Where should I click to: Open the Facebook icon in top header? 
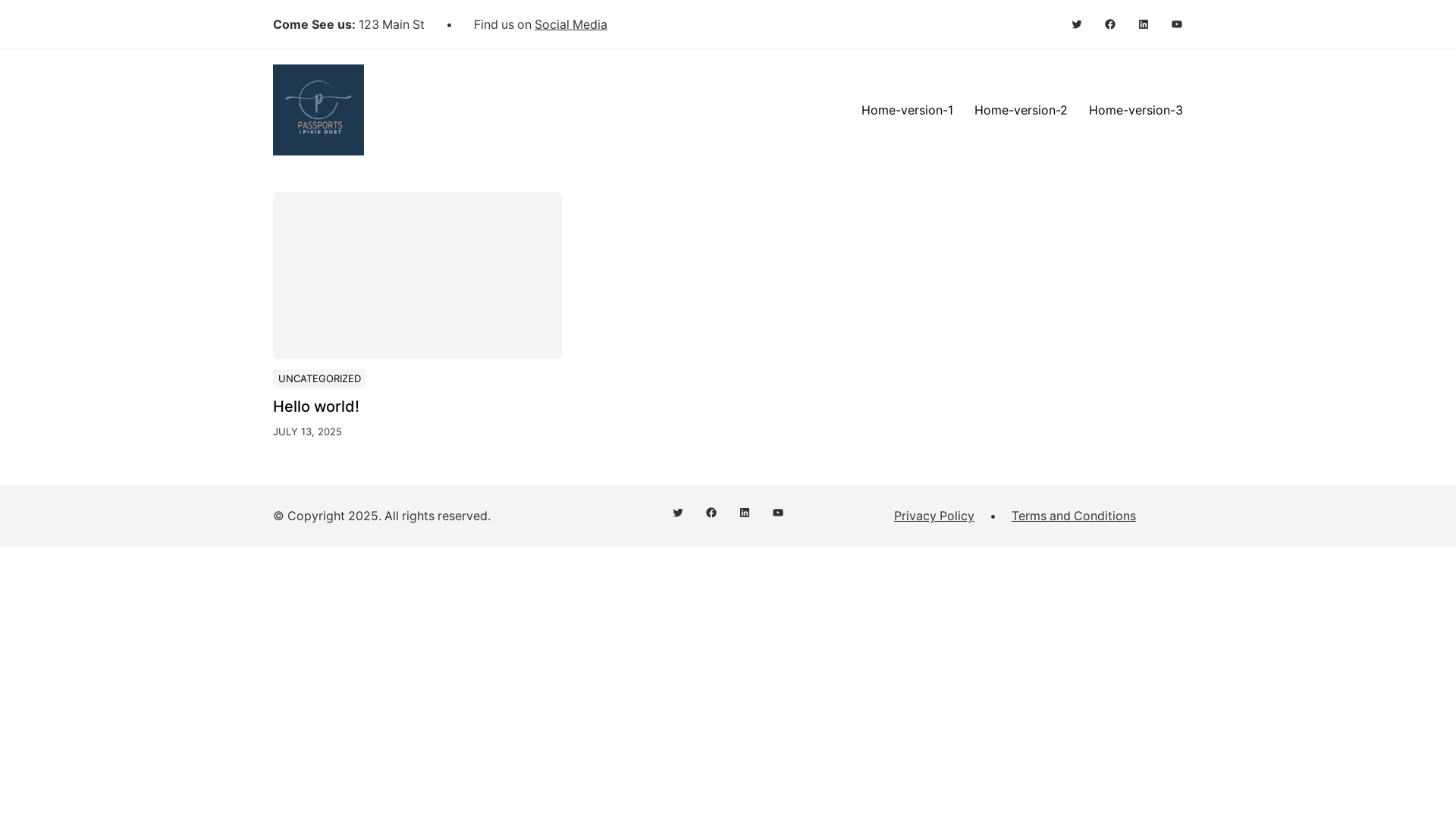point(1110,24)
